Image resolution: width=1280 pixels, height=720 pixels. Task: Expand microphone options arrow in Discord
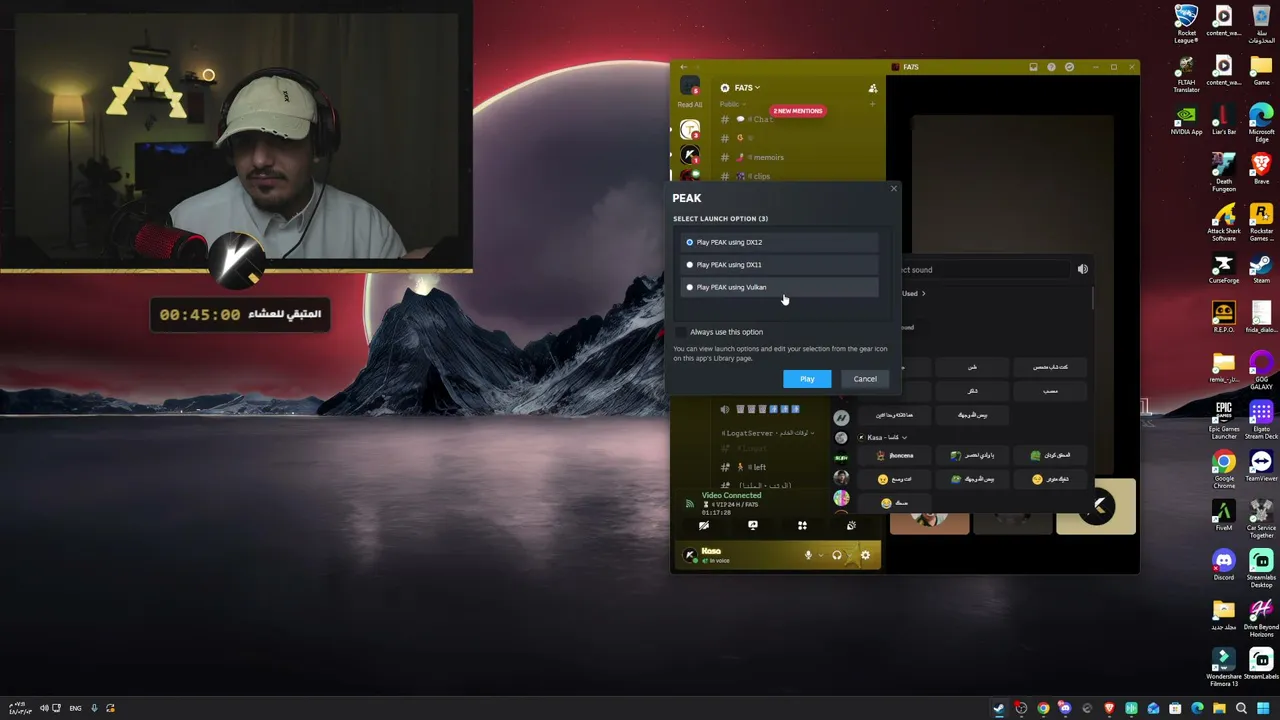coord(821,555)
